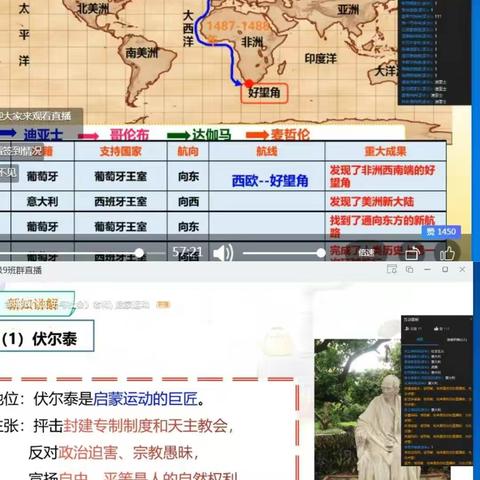Click the 政治迫害、宗教愚昧 red text

126,453
